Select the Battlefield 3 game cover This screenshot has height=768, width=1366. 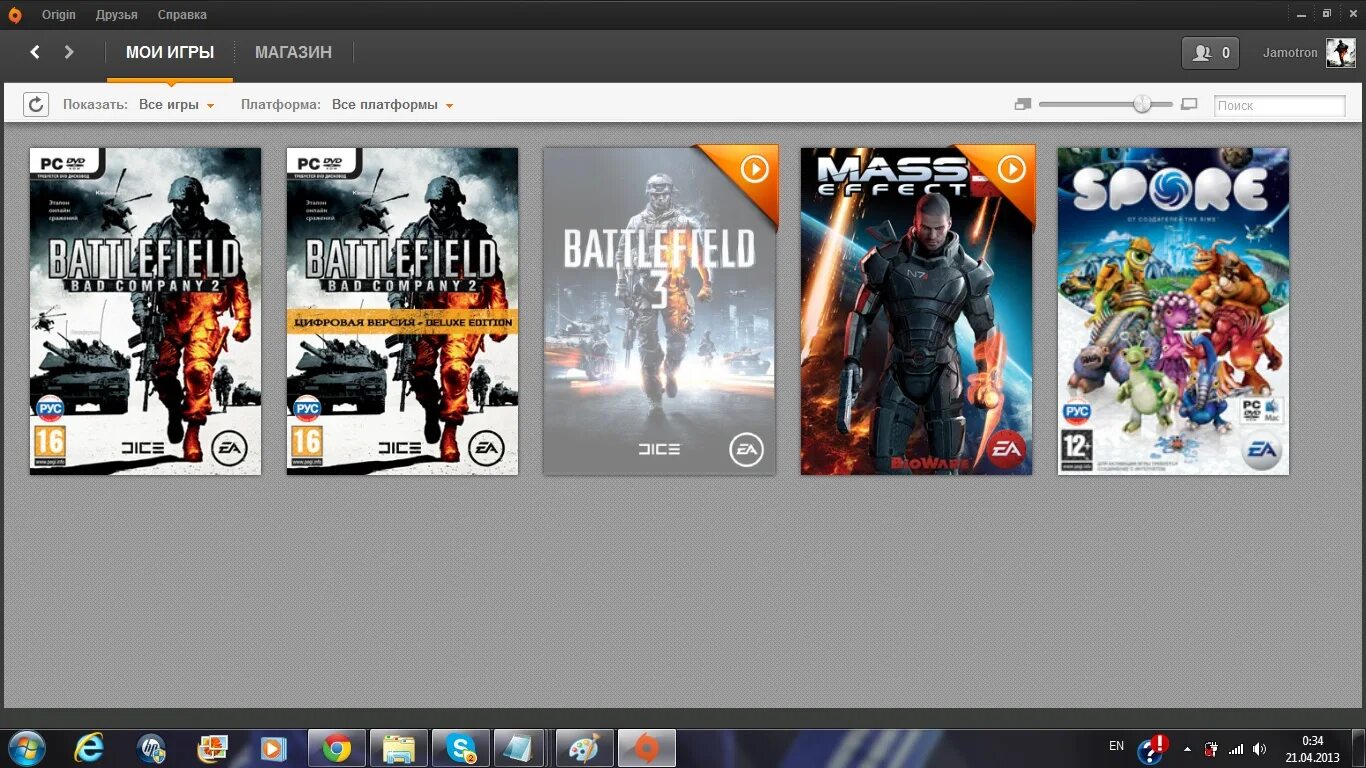659,311
